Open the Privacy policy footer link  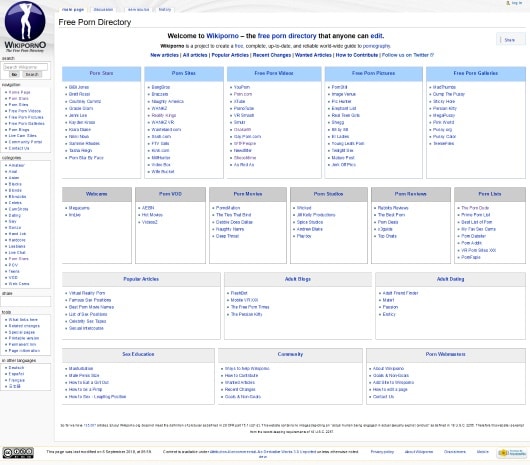pyautogui.click(x=382, y=452)
